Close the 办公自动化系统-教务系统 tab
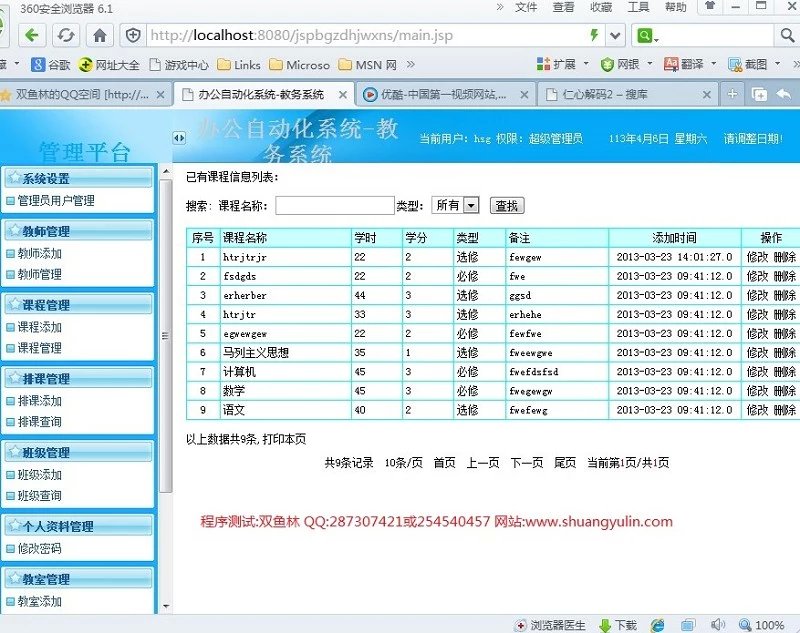The image size is (800, 633). 343,95
